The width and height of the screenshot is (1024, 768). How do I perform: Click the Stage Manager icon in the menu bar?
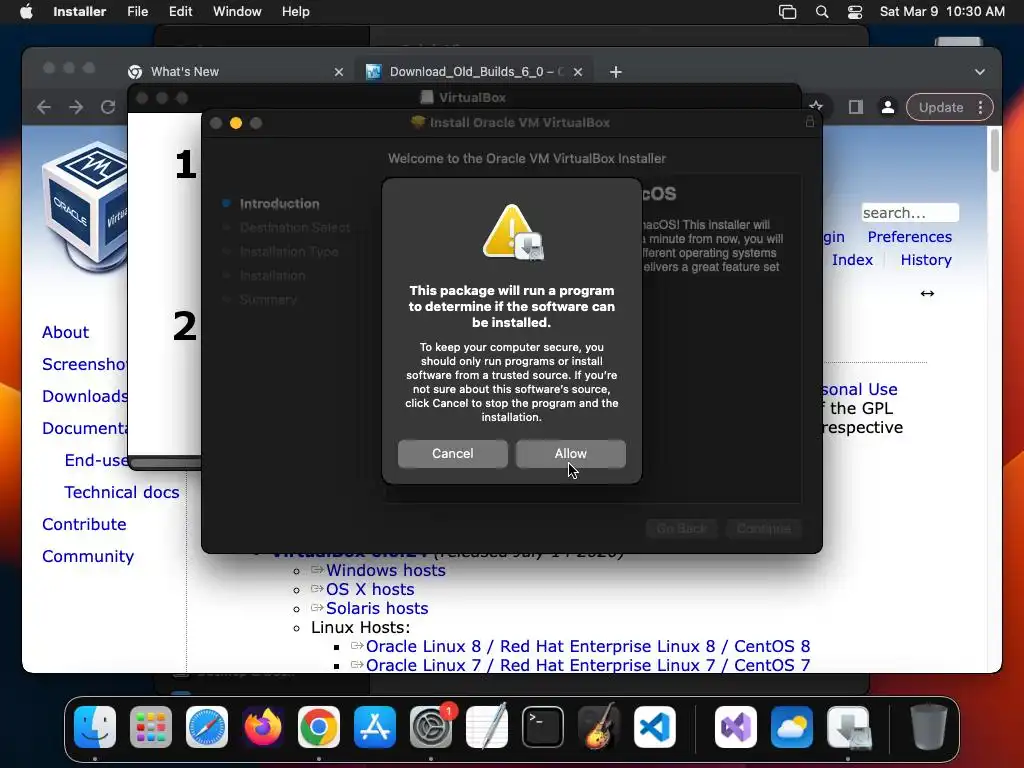(x=788, y=12)
